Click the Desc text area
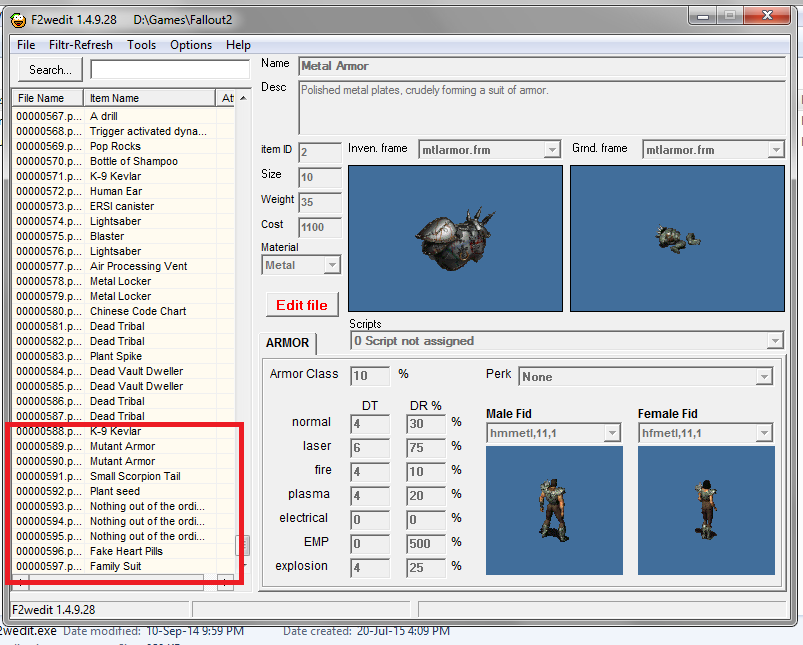 [542, 107]
